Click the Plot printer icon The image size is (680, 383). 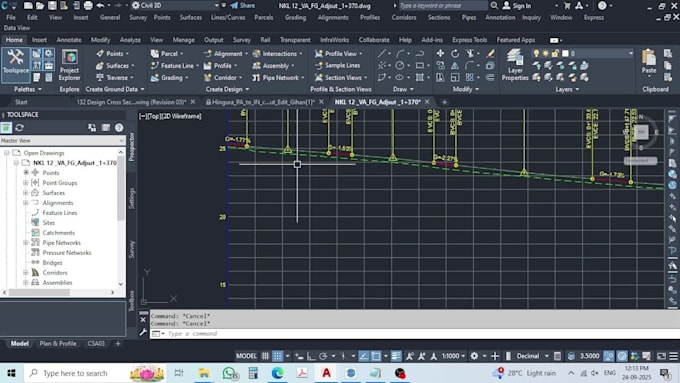tap(88, 6)
